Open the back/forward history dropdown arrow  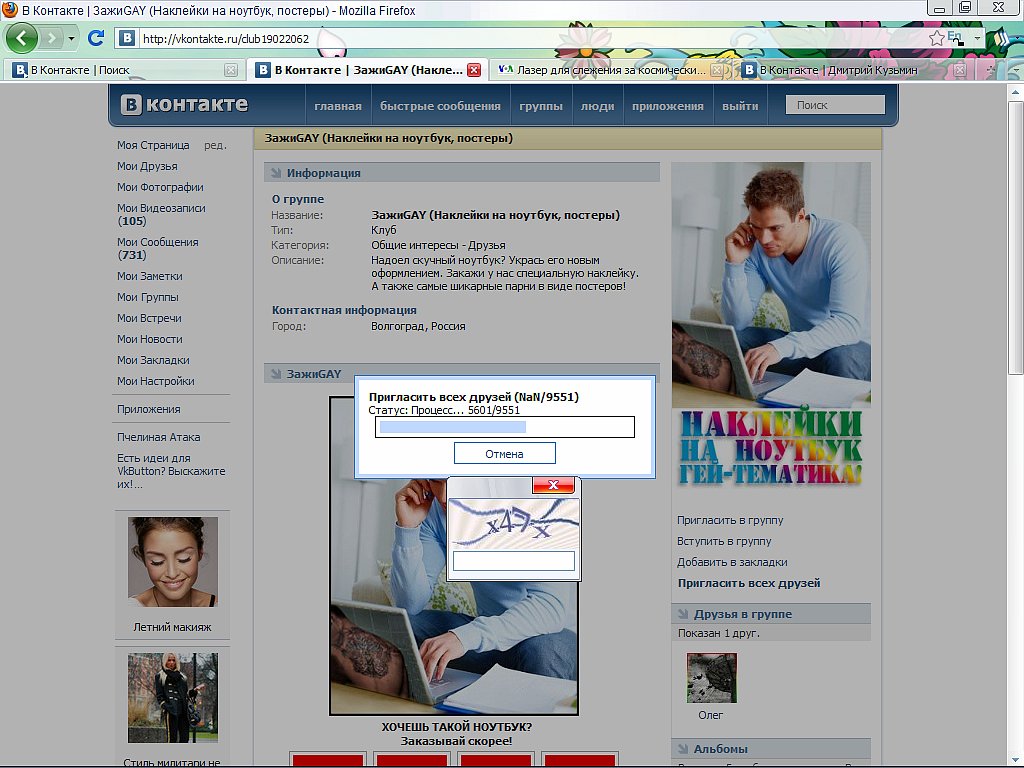[72, 39]
